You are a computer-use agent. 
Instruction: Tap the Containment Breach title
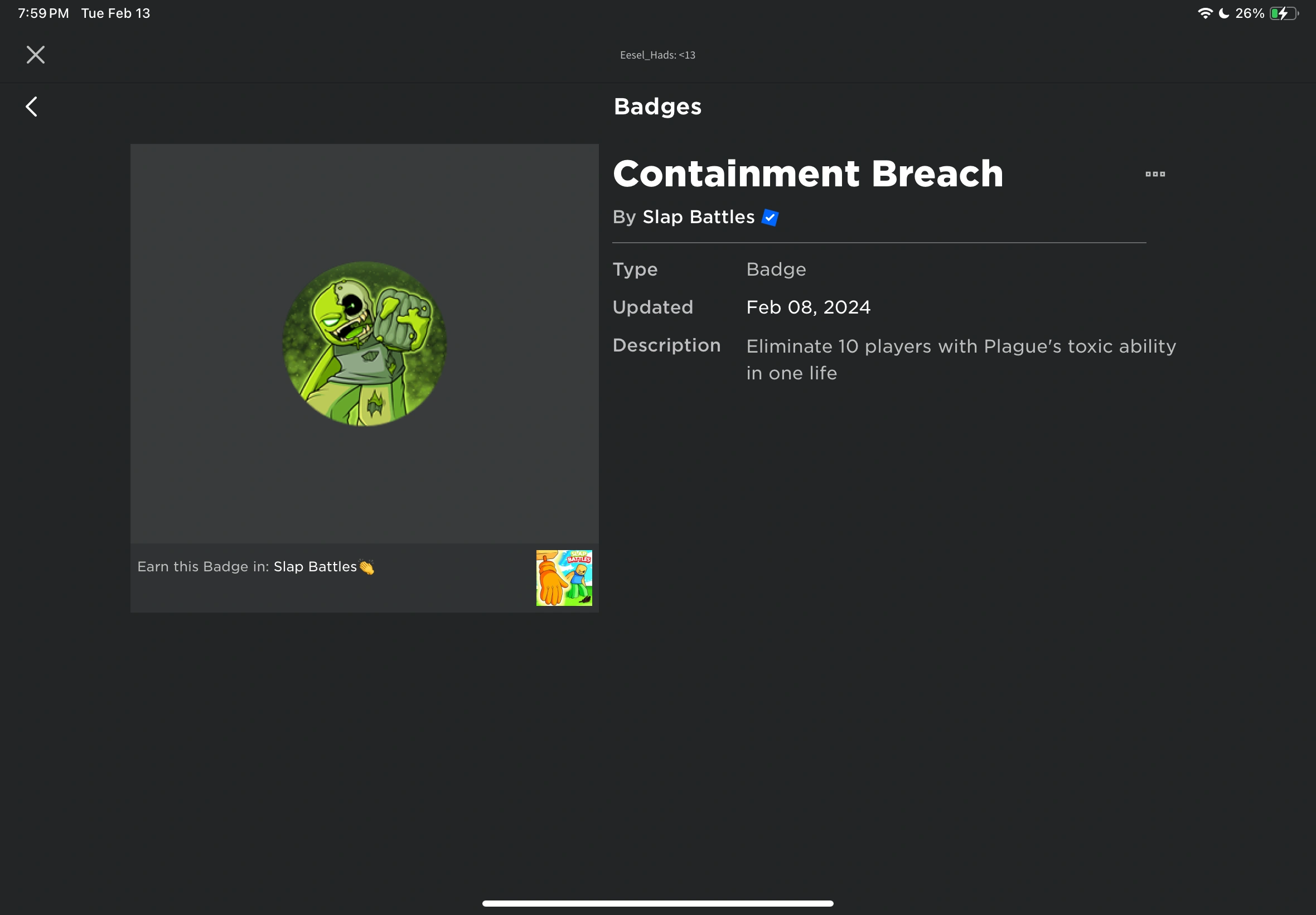click(808, 173)
